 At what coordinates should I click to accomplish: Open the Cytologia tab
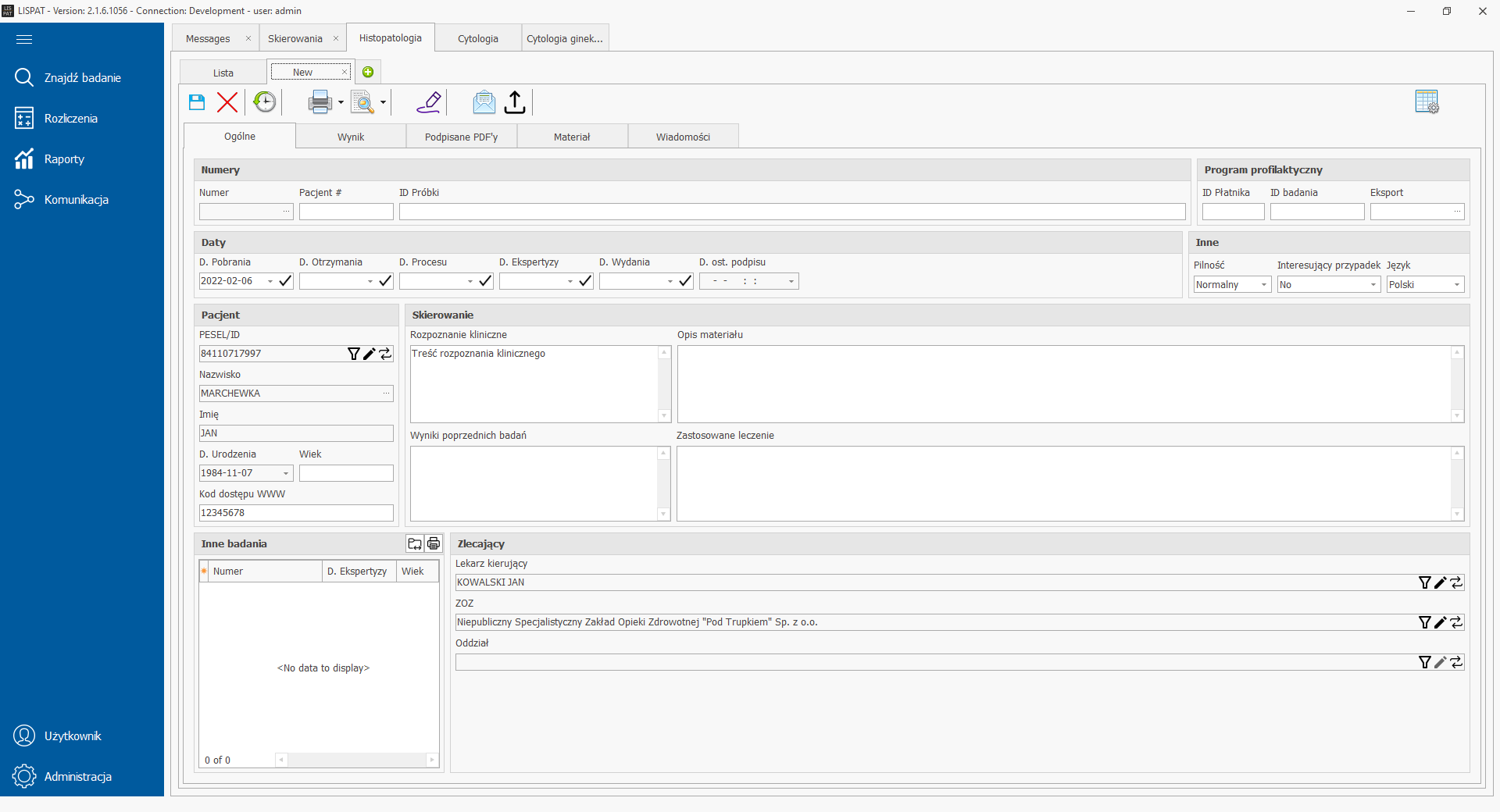tap(477, 38)
